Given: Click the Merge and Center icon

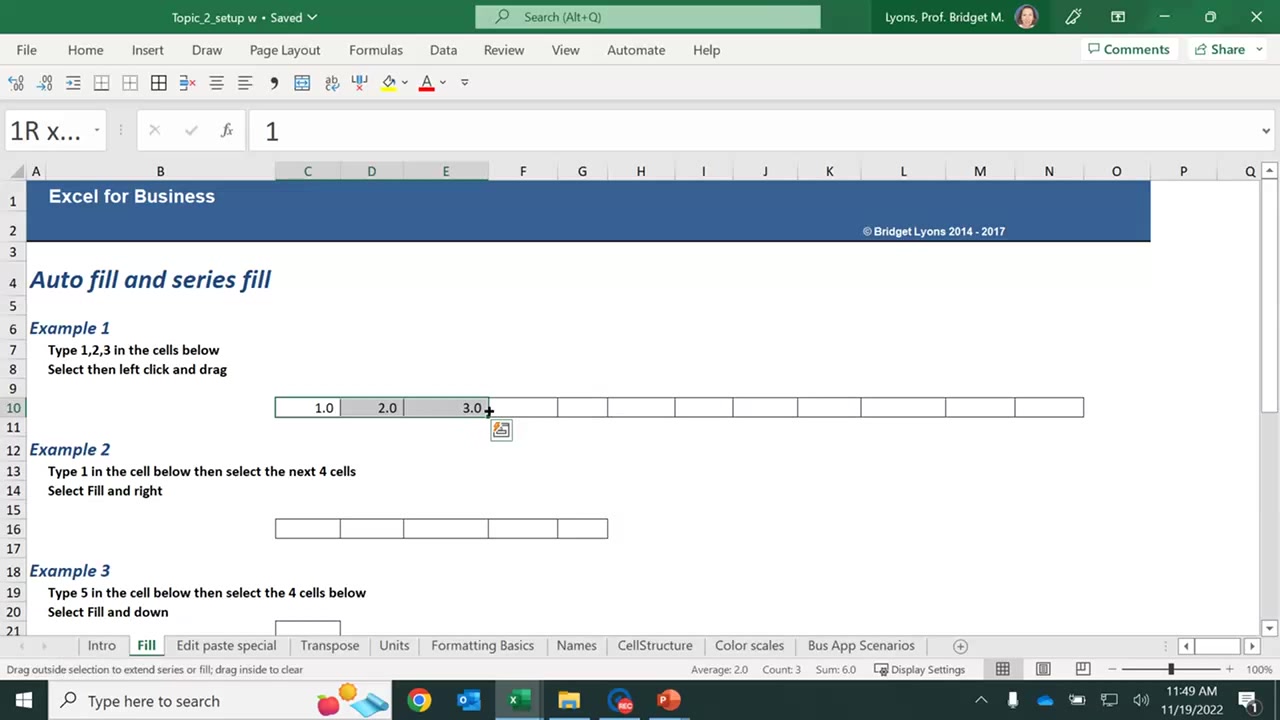Looking at the screenshot, I should coord(302,83).
